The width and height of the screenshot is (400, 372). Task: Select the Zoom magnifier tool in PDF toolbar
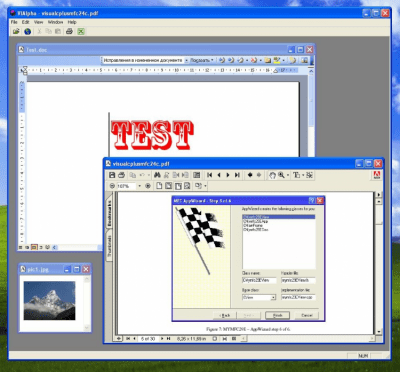tap(281, 175)
